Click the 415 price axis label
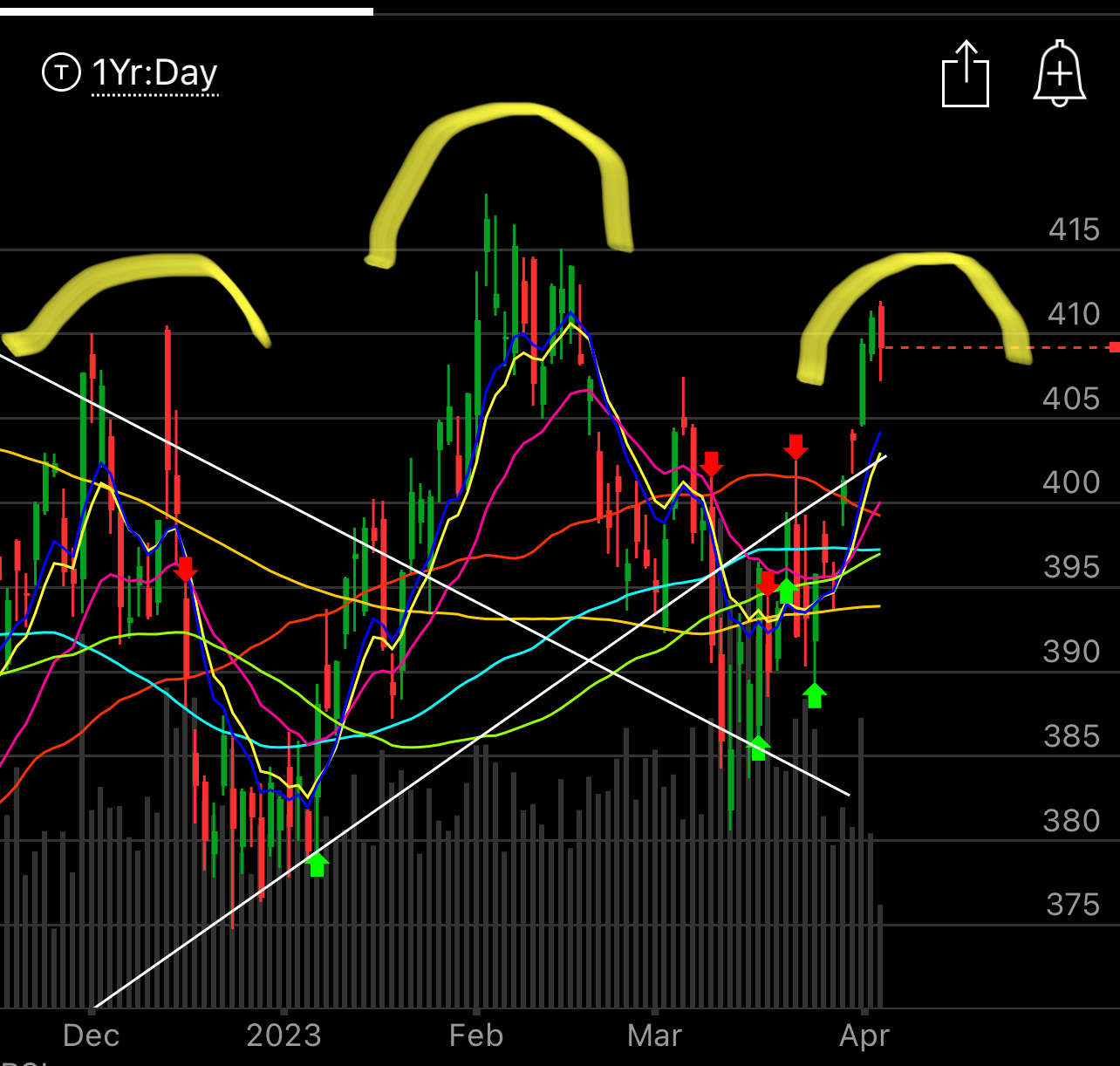Image resolution: width=1120 pixels, height=1066 pixels. pos(1074,229)
